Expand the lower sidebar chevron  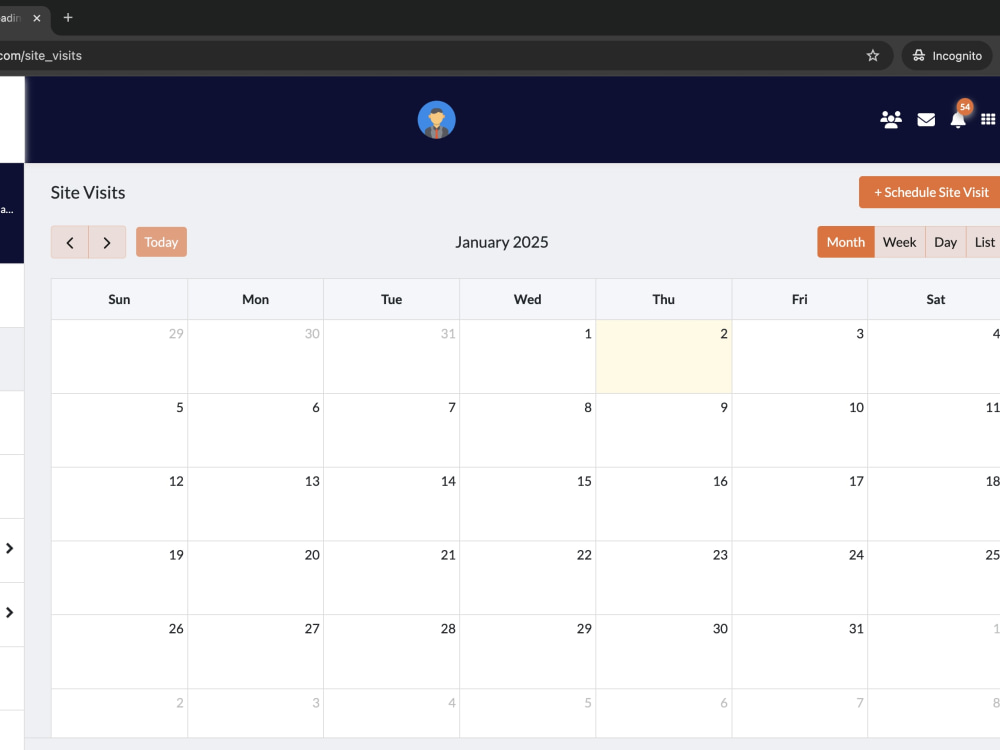10,612
